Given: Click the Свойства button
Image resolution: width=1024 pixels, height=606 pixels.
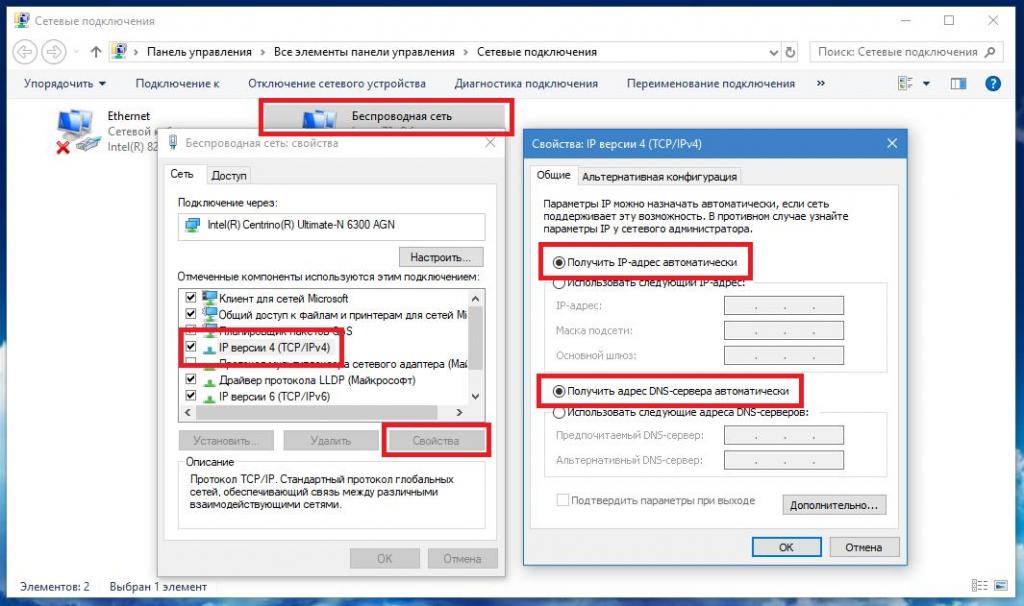Looking at the screenshot, I should point(436,441).
